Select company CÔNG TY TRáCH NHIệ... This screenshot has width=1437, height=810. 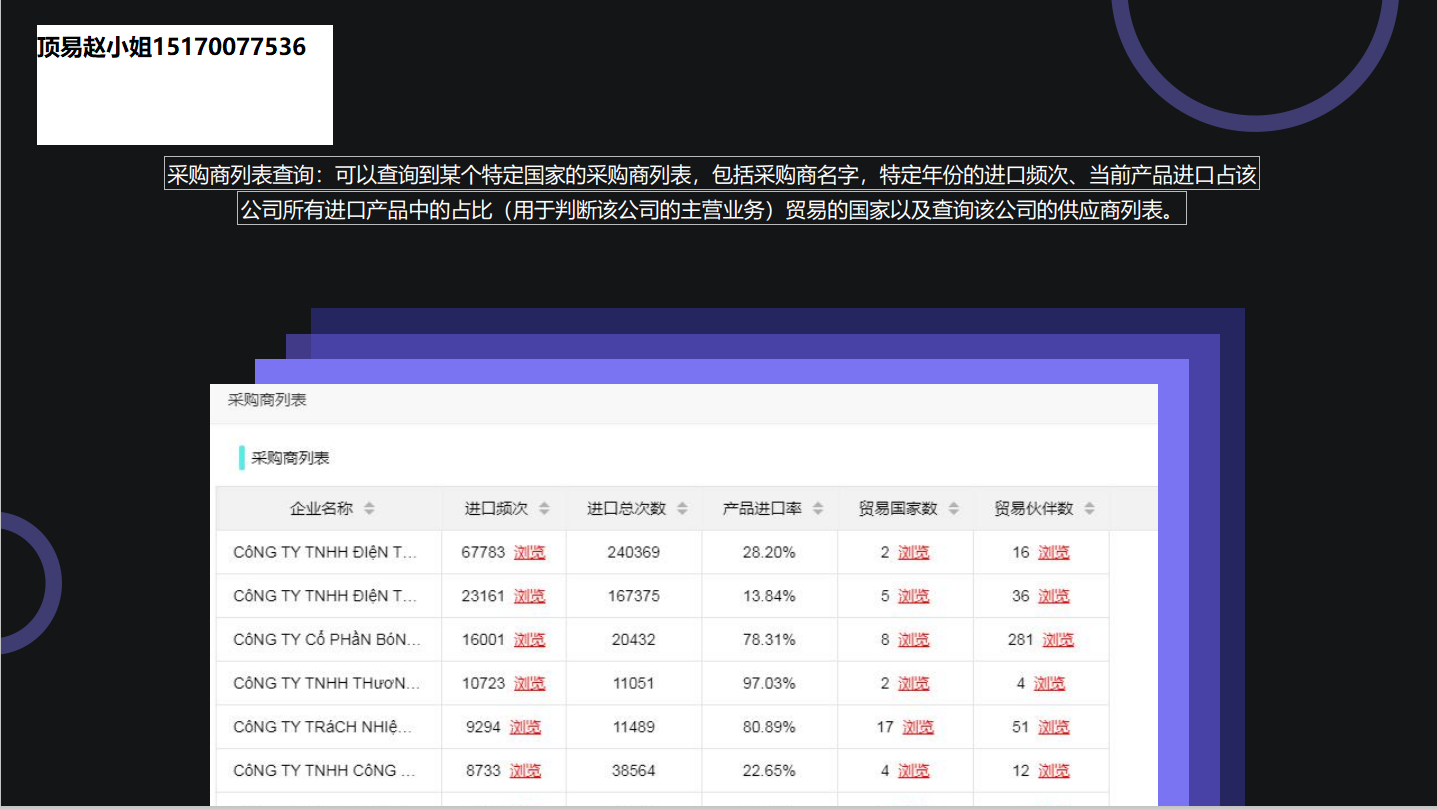(x=322, y=727)
